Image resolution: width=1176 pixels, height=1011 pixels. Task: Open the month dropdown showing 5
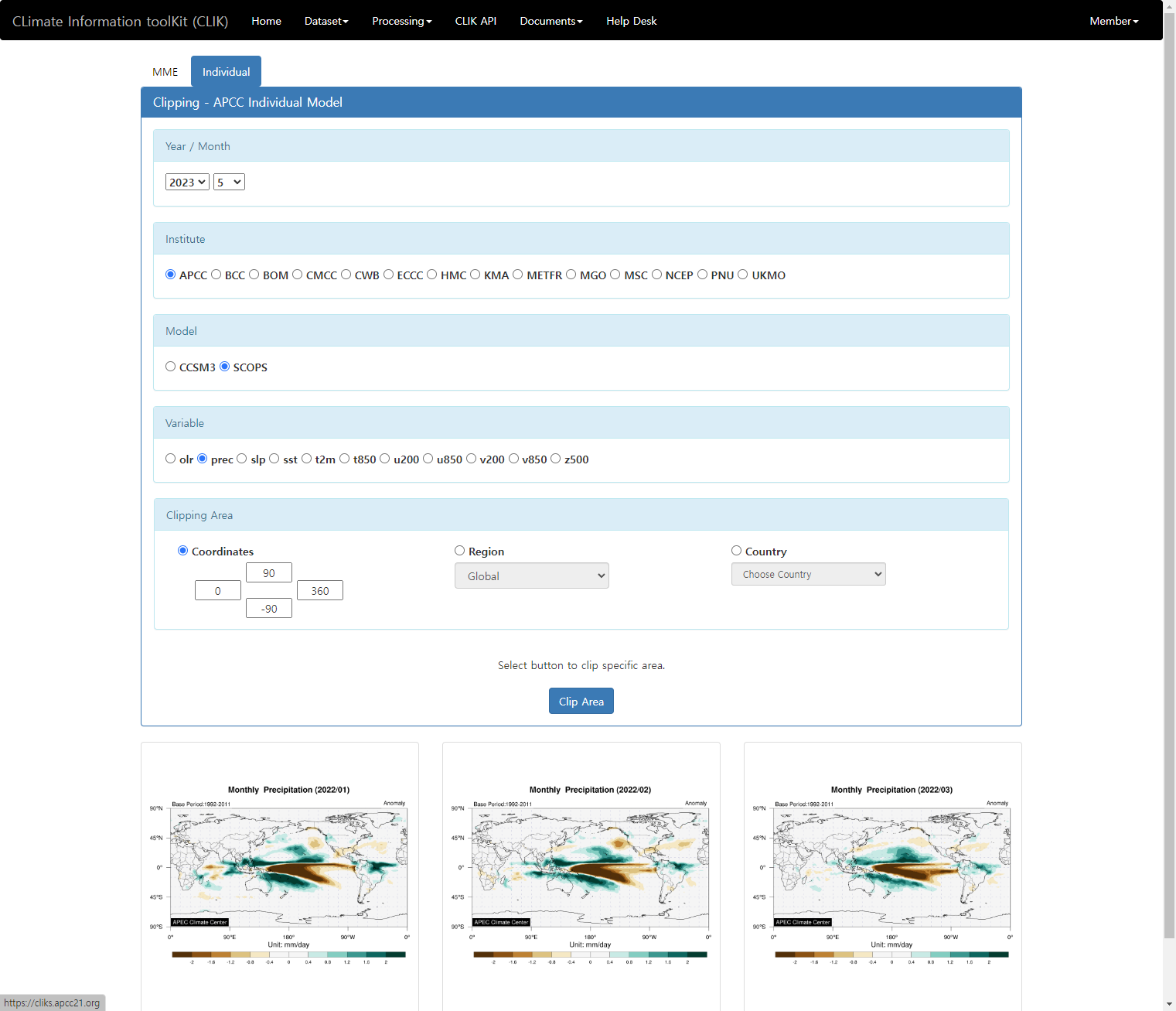pyautogui.click(x=229, y=183)
